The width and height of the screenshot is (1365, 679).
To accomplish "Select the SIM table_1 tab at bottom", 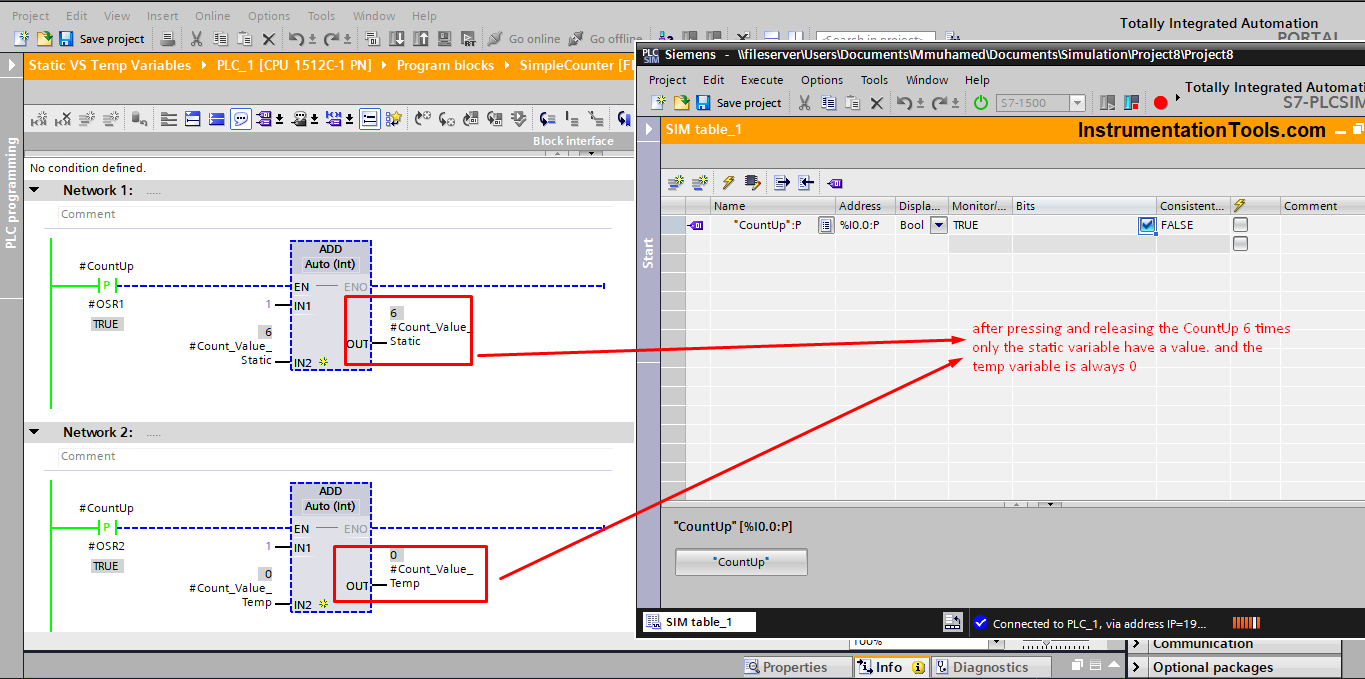I will point(698,622).
